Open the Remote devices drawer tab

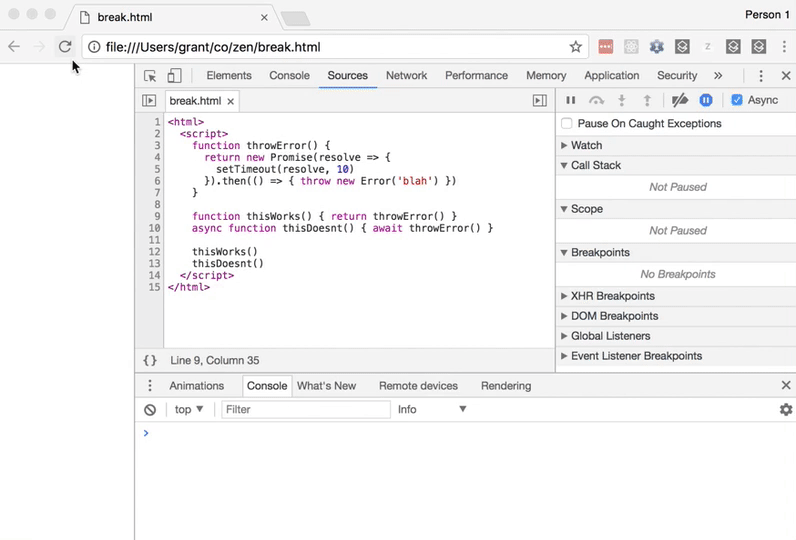tap(418, 386)
